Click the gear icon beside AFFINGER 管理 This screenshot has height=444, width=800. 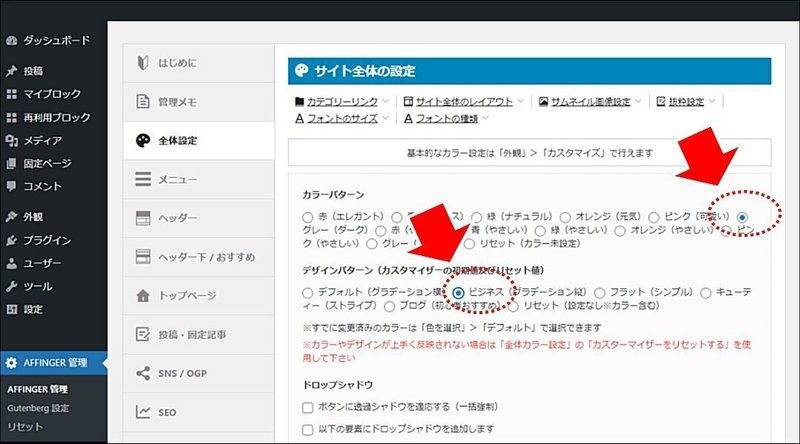(x=11, y=363)
